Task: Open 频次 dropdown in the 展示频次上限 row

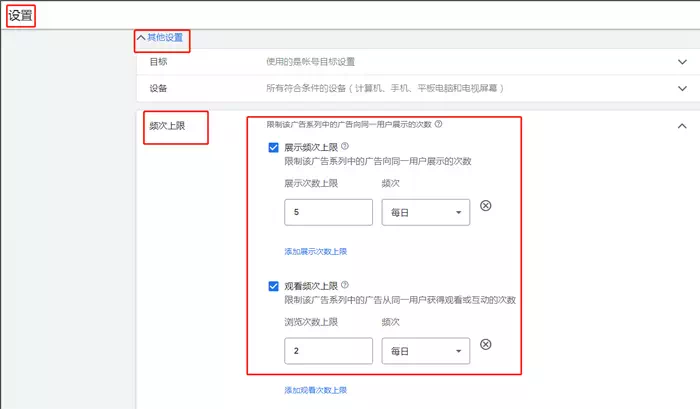Action: point(426,212)
